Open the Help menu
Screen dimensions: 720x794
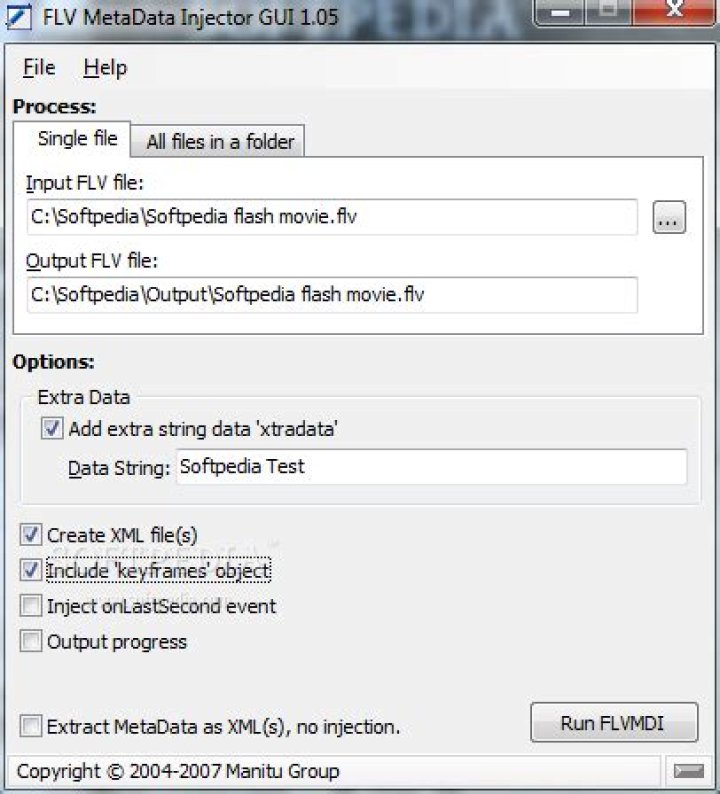tap(105, 67)
